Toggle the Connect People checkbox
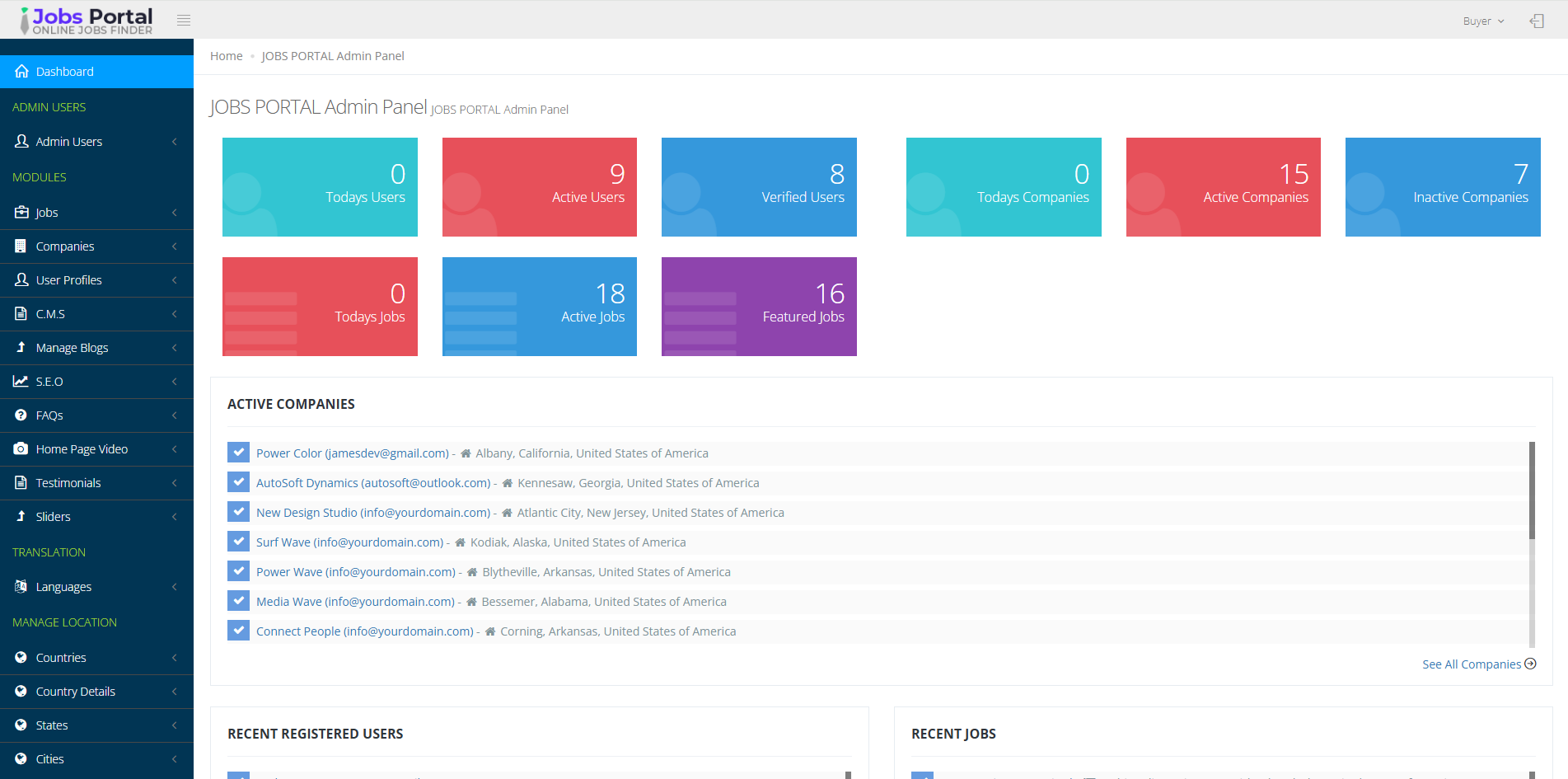Image resolution: width=1568 pixels, height=779 pixels. click(x=238, y=630)
